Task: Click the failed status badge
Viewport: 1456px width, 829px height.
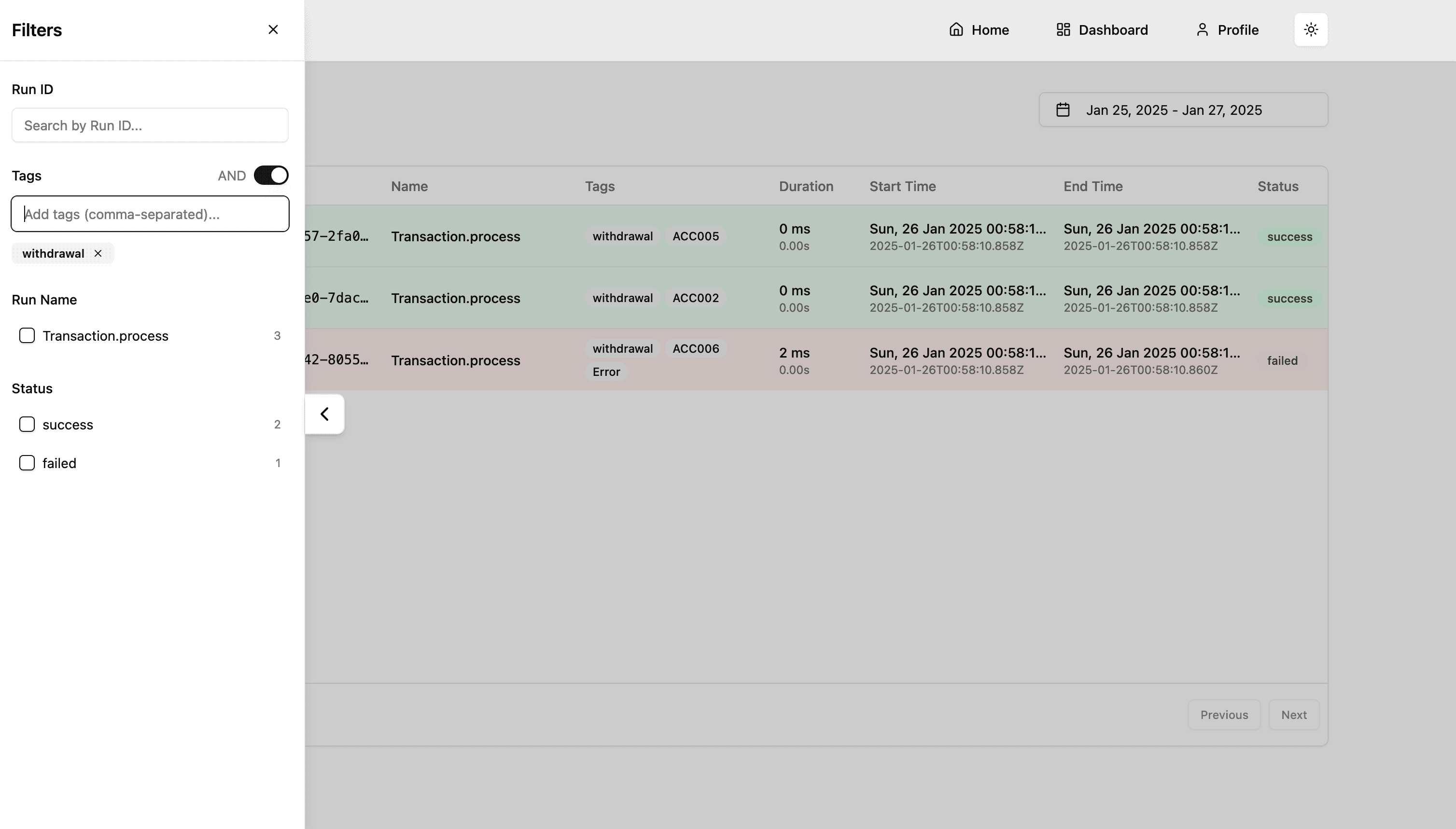Action: point(1282,360)
